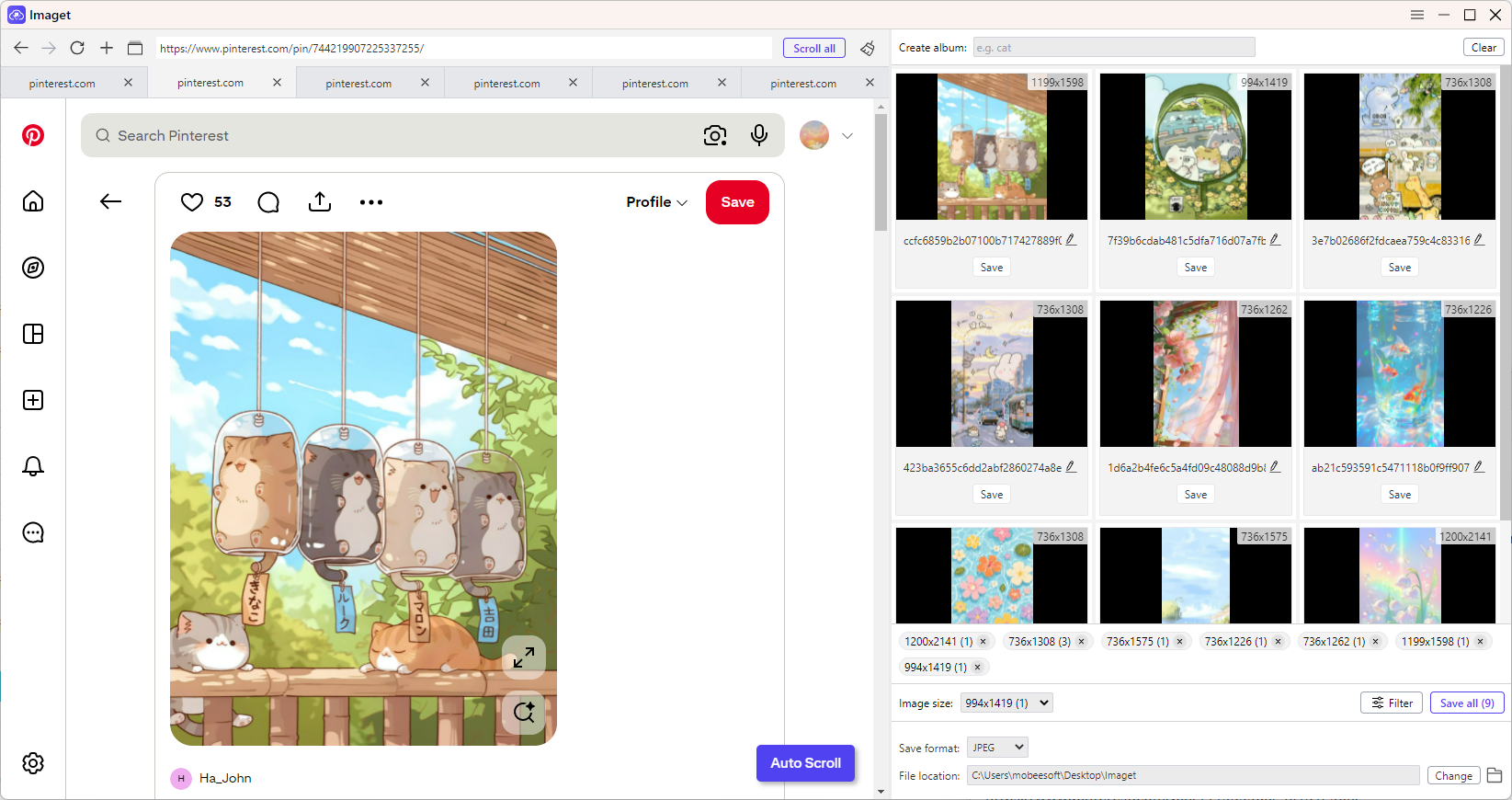
Task: Click Save all (9) button
Action: 1467,703
